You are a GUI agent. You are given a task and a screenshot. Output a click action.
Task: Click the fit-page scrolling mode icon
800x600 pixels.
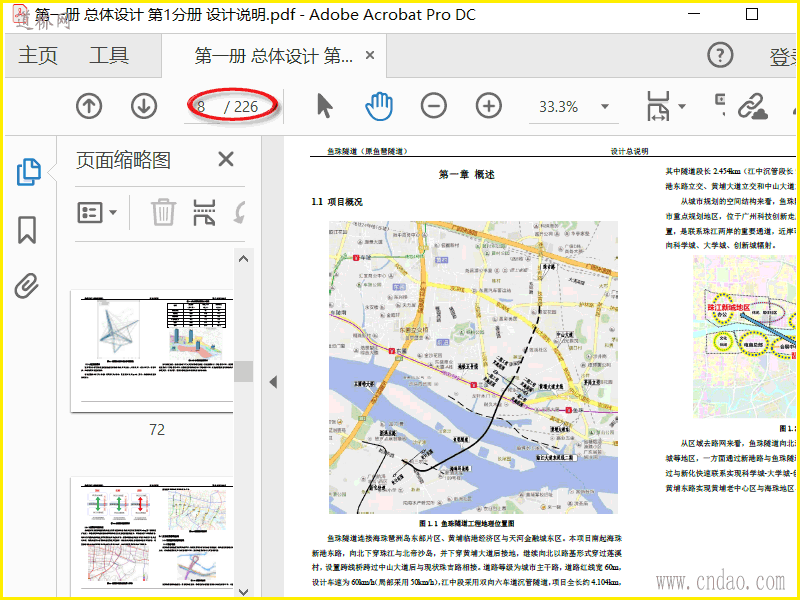click(x=658, y=106)
